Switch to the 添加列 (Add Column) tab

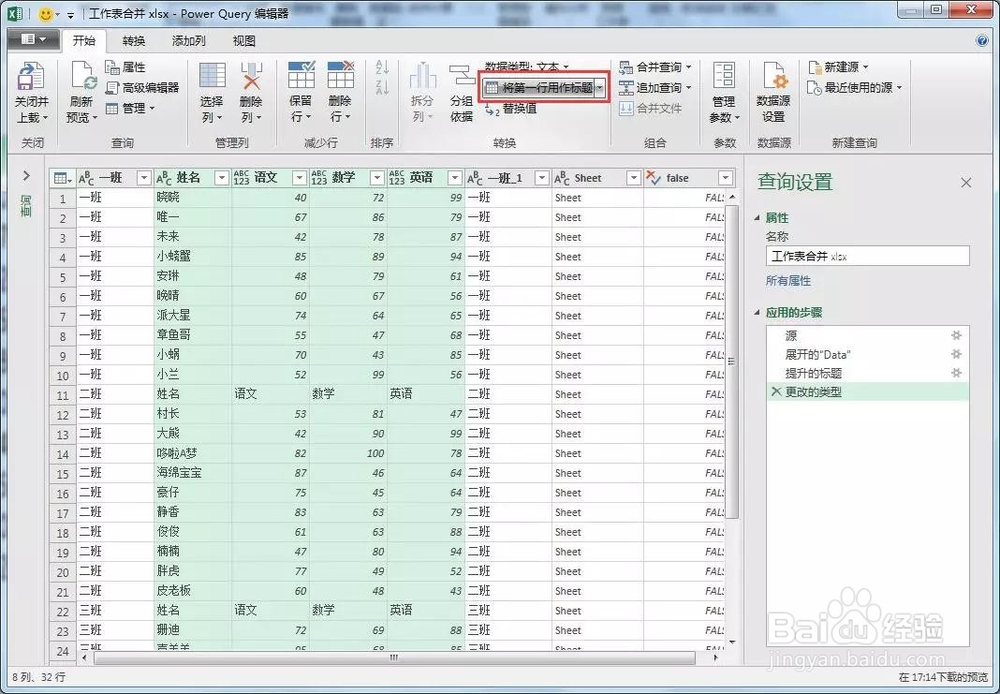click(189, 41)
